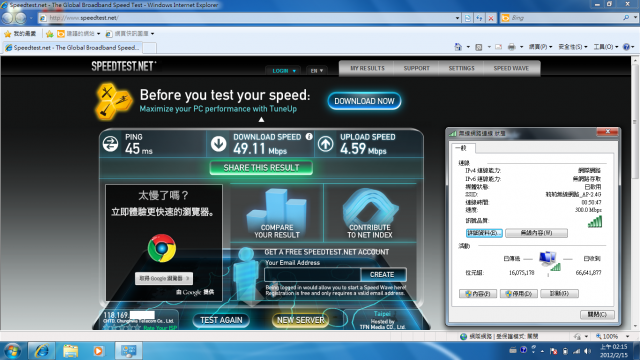Click Properties (P) shield button in dialog
The image size is (640, 360).
(x=478, y=293)
